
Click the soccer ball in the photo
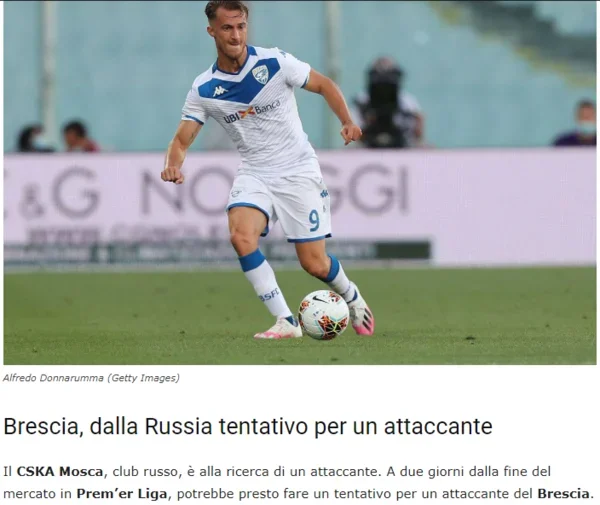pyautogui.click(x=324, y=314)
